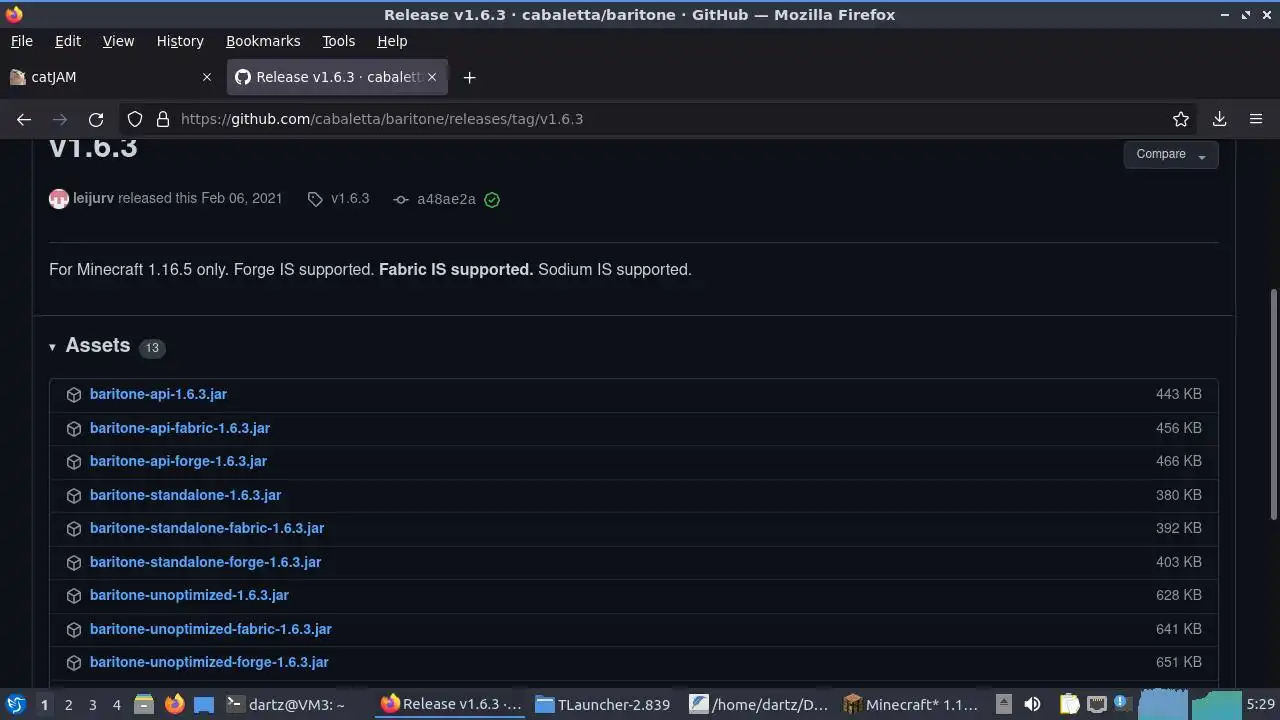Click the 443 KB file size text

[x=1179, y=394]
